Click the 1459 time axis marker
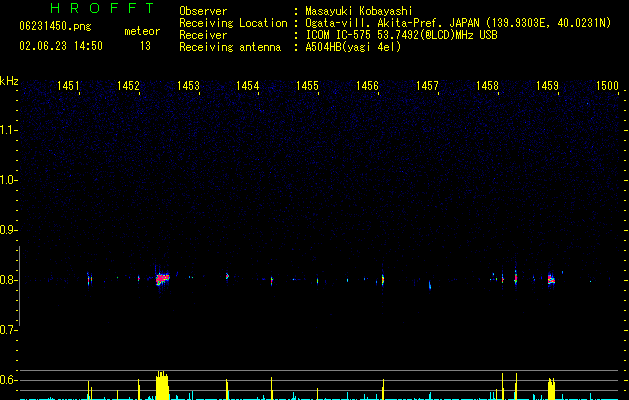Image resolution: width=629 pixels, height=400 pixels. (x=547, y=85)
